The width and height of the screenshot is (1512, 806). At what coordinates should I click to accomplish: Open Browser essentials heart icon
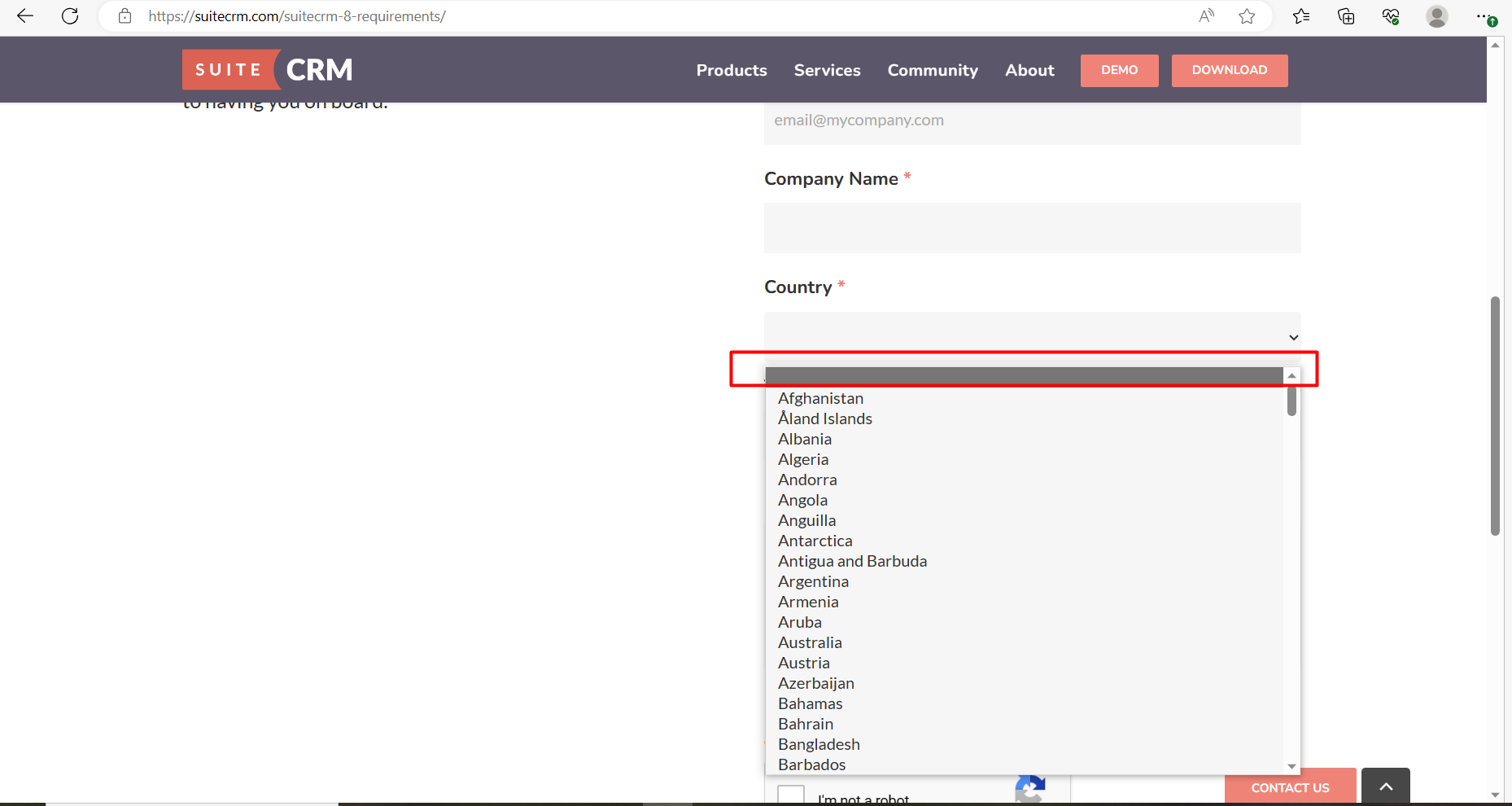(x=1391, y=16)
